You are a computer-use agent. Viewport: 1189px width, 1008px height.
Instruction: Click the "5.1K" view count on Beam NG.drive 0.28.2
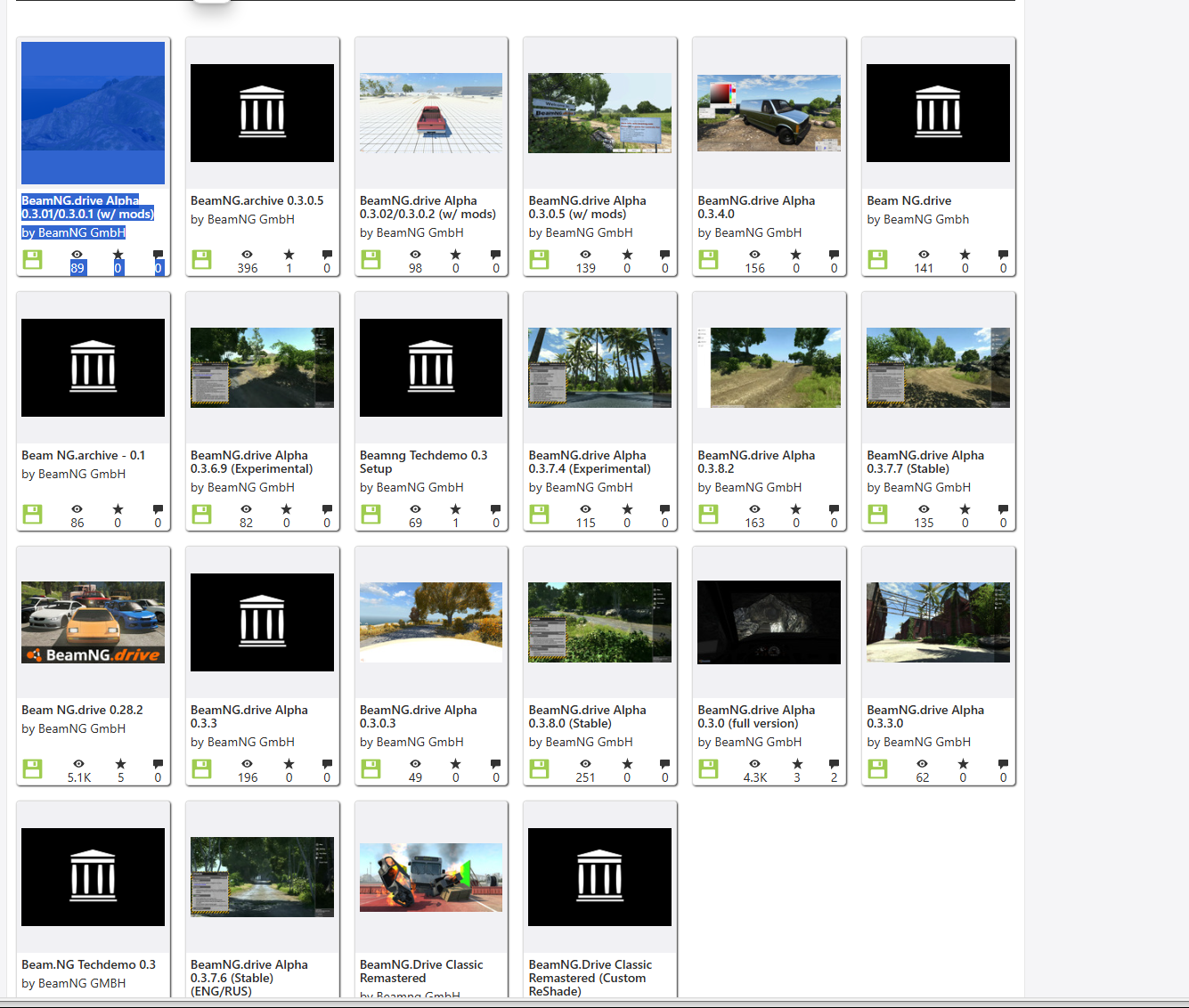[79, 777]
